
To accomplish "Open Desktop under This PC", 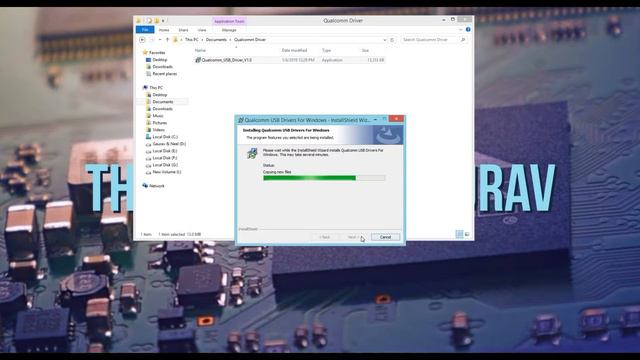I will 160,95.
